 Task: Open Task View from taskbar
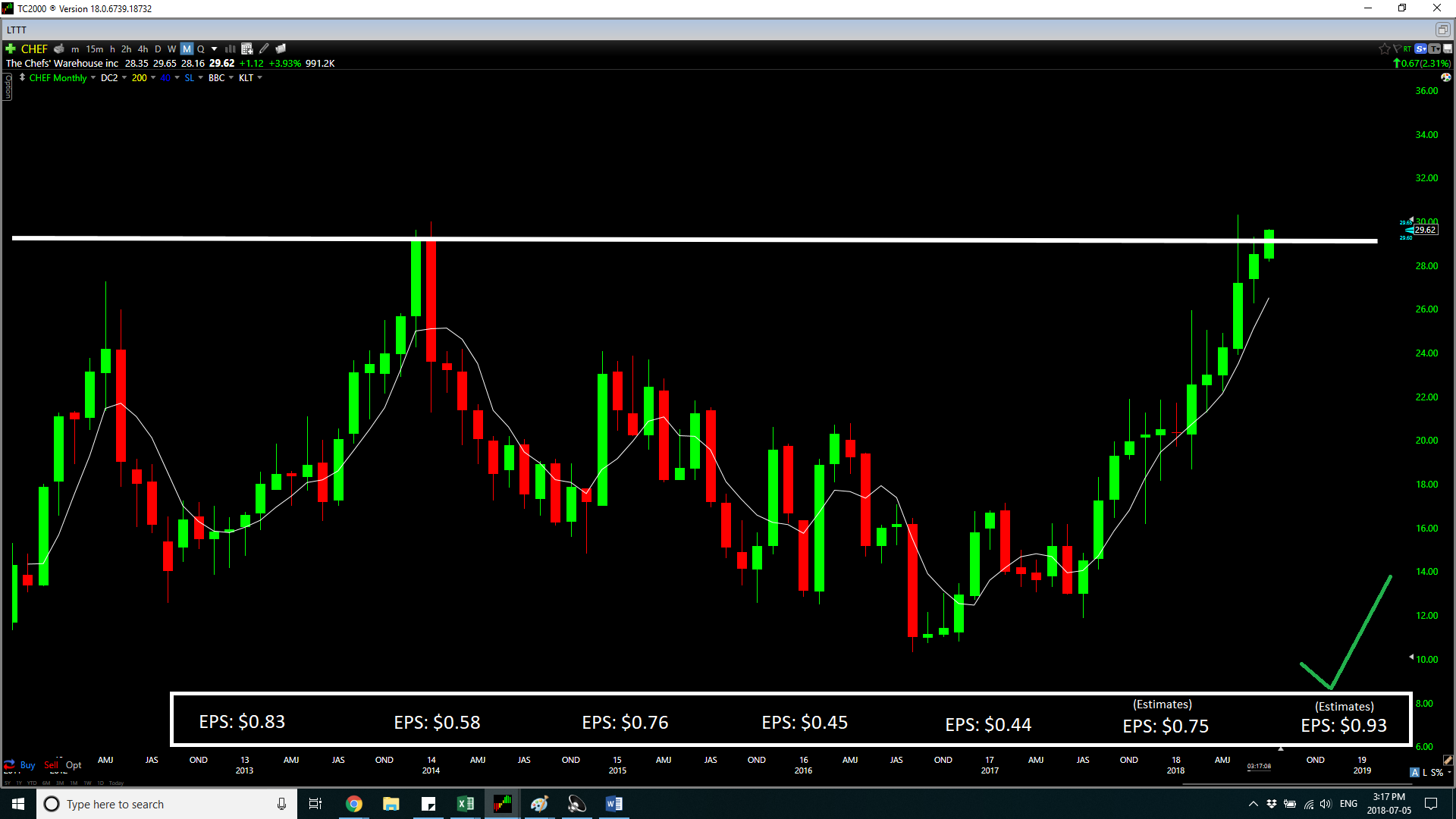tap(315, 804)
